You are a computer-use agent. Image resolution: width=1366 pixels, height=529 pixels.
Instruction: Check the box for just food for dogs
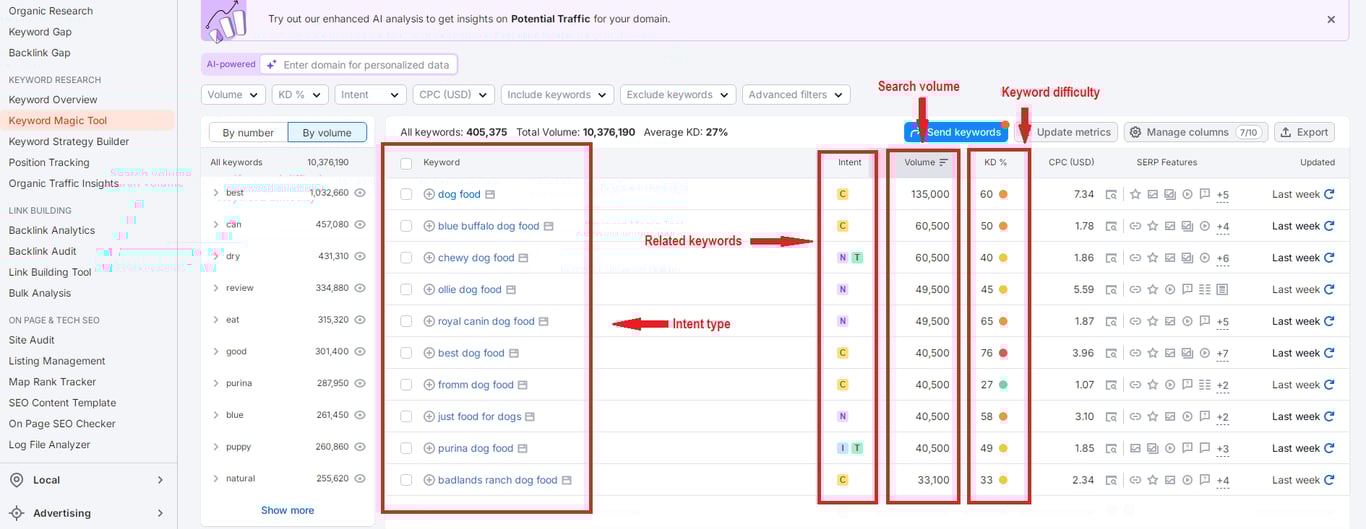point(406,417)
